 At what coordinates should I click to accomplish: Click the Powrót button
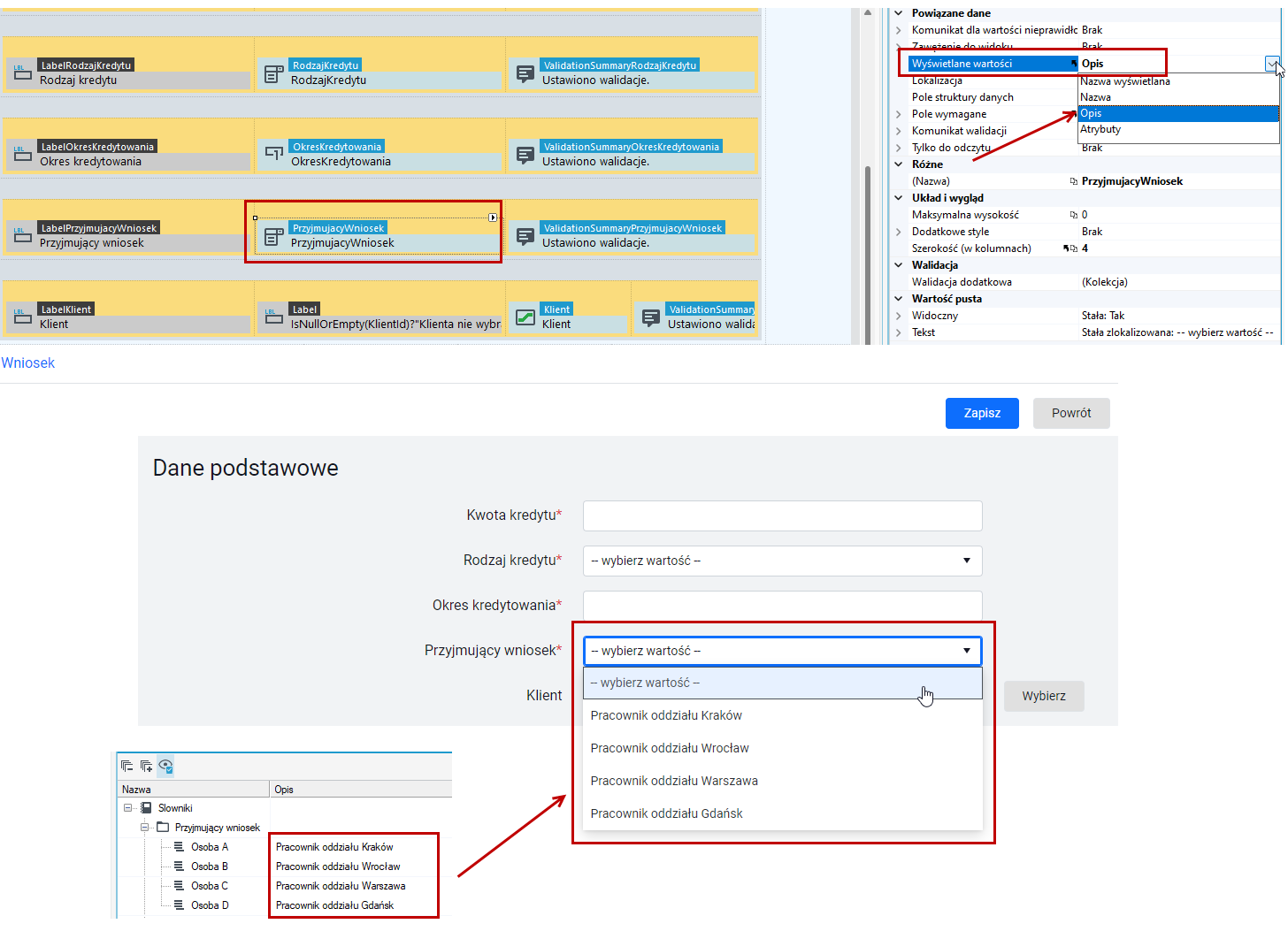1071,413
